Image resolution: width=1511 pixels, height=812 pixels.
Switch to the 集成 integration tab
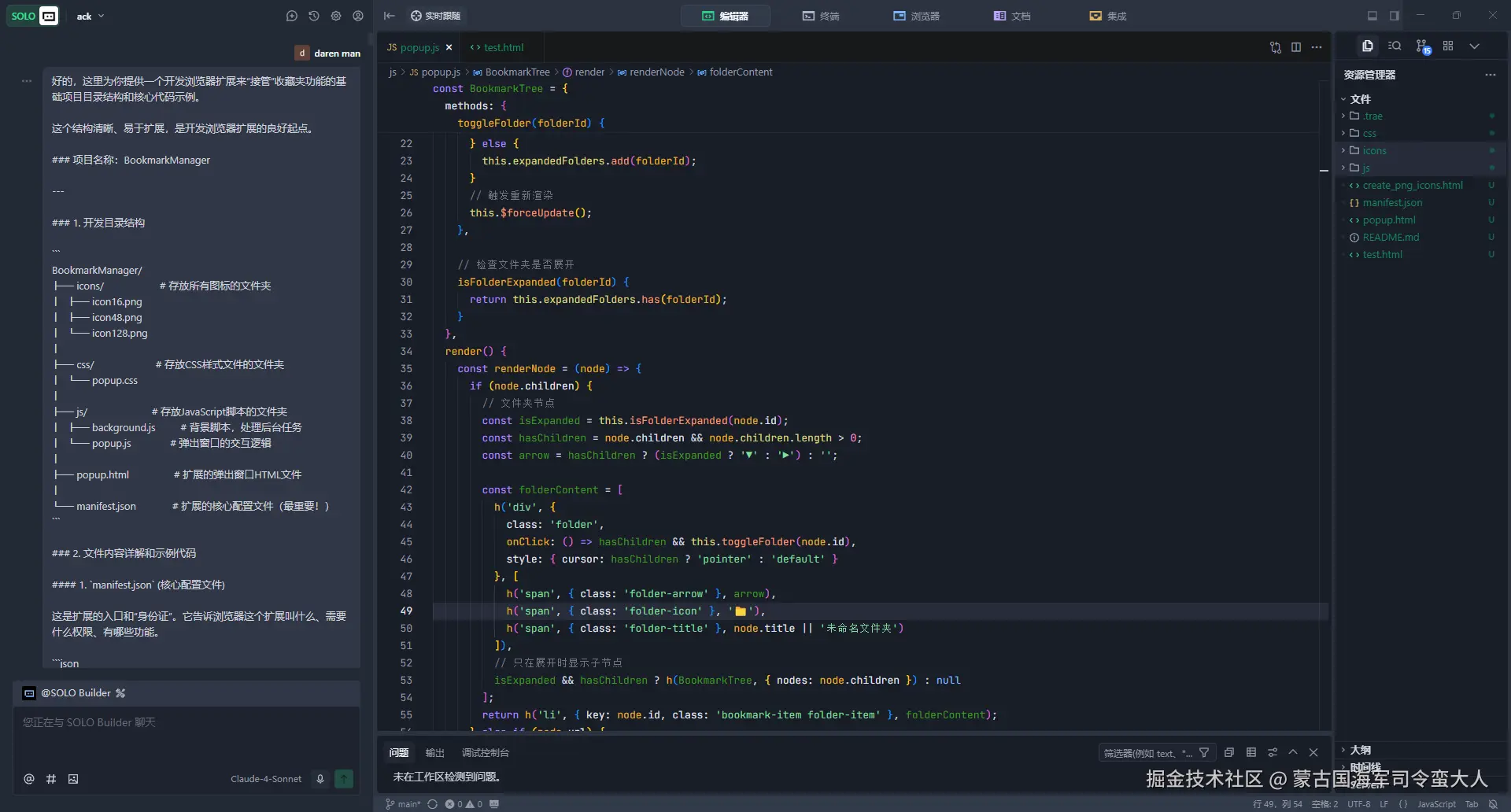(1108, 16)
